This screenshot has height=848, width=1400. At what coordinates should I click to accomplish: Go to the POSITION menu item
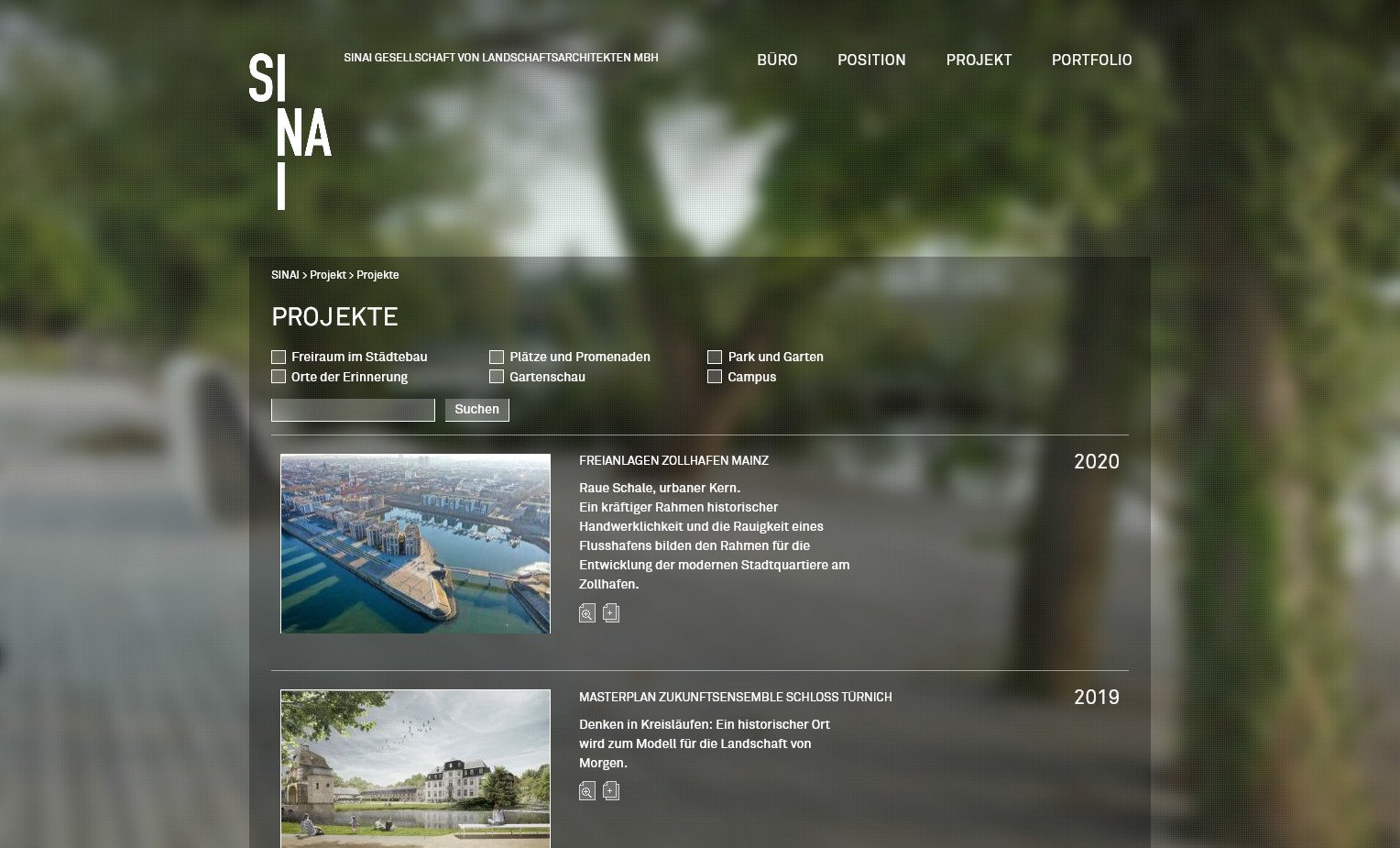pos(871,61)
